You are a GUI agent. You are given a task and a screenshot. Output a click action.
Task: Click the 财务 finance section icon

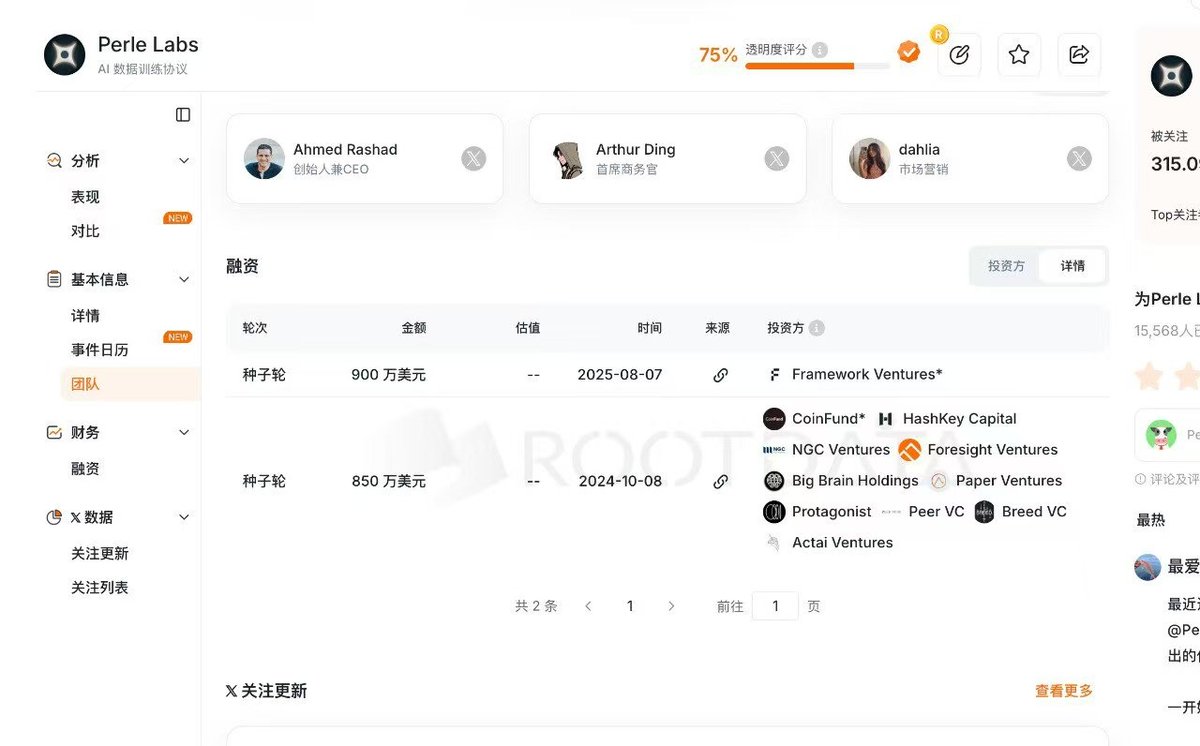54,433
